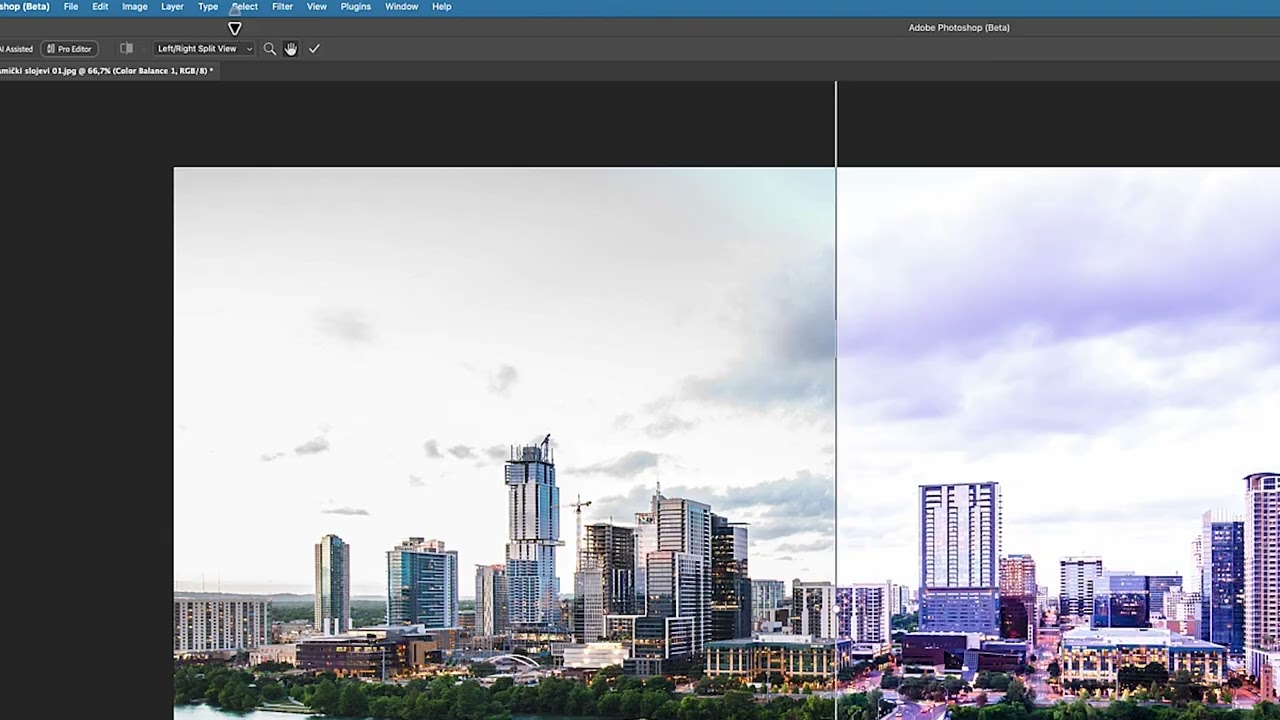
Task: Open the Plugins menu
Action: (x=355, y=6)
